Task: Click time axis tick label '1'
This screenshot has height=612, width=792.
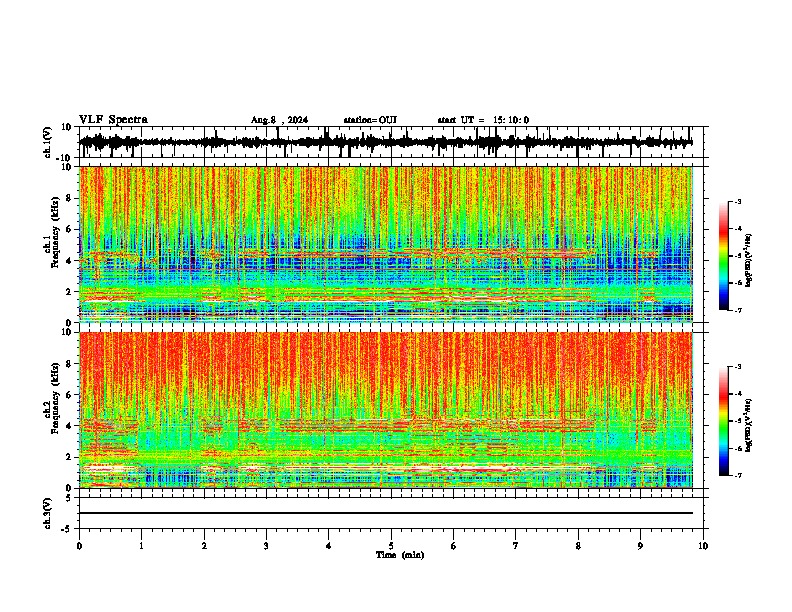Action: pos(141,546)
